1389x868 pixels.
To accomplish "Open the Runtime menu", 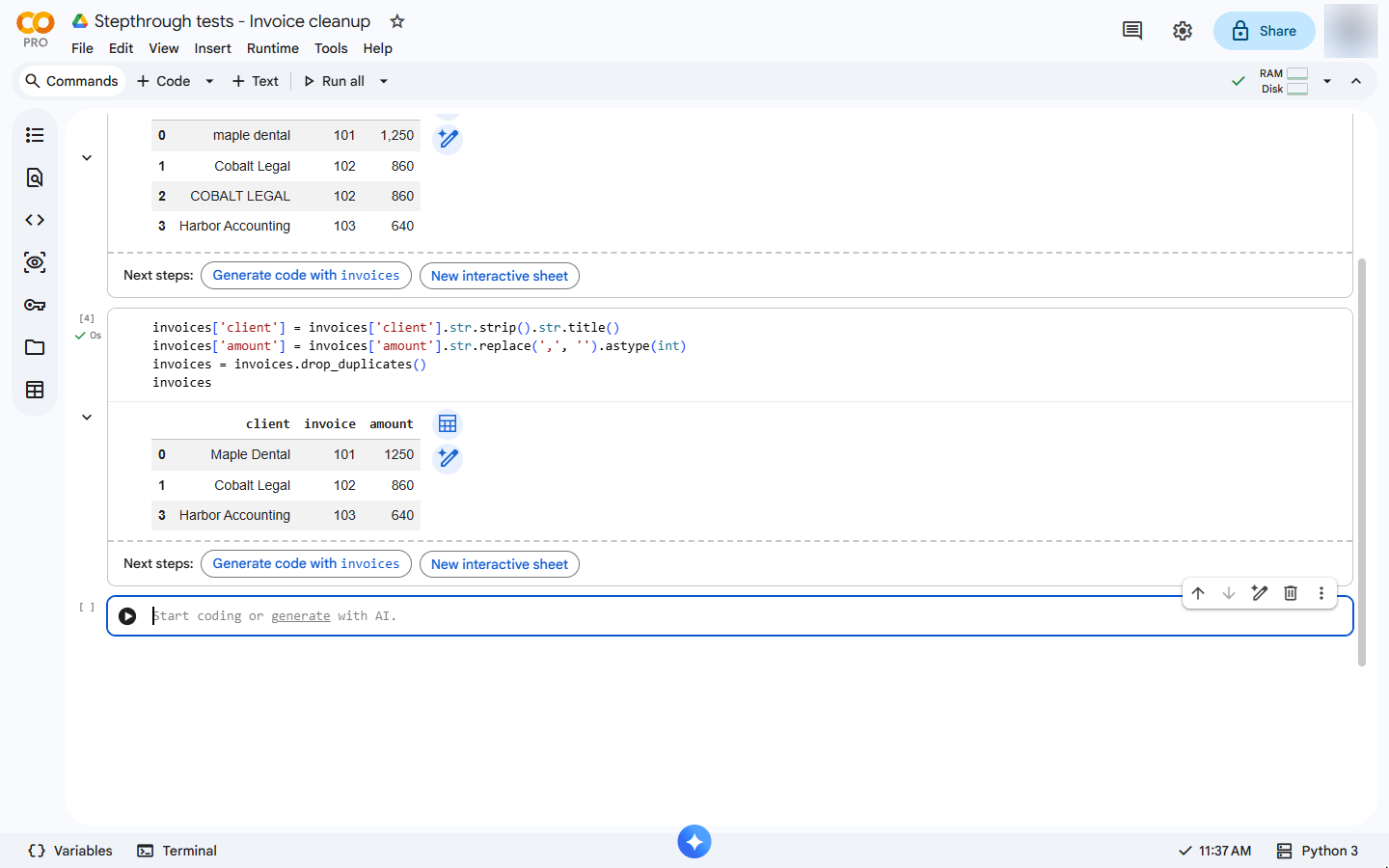I will (x=273, y=48).
